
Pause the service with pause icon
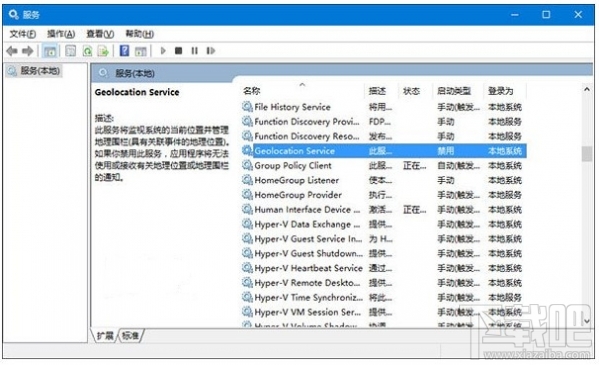pos(194,50)
